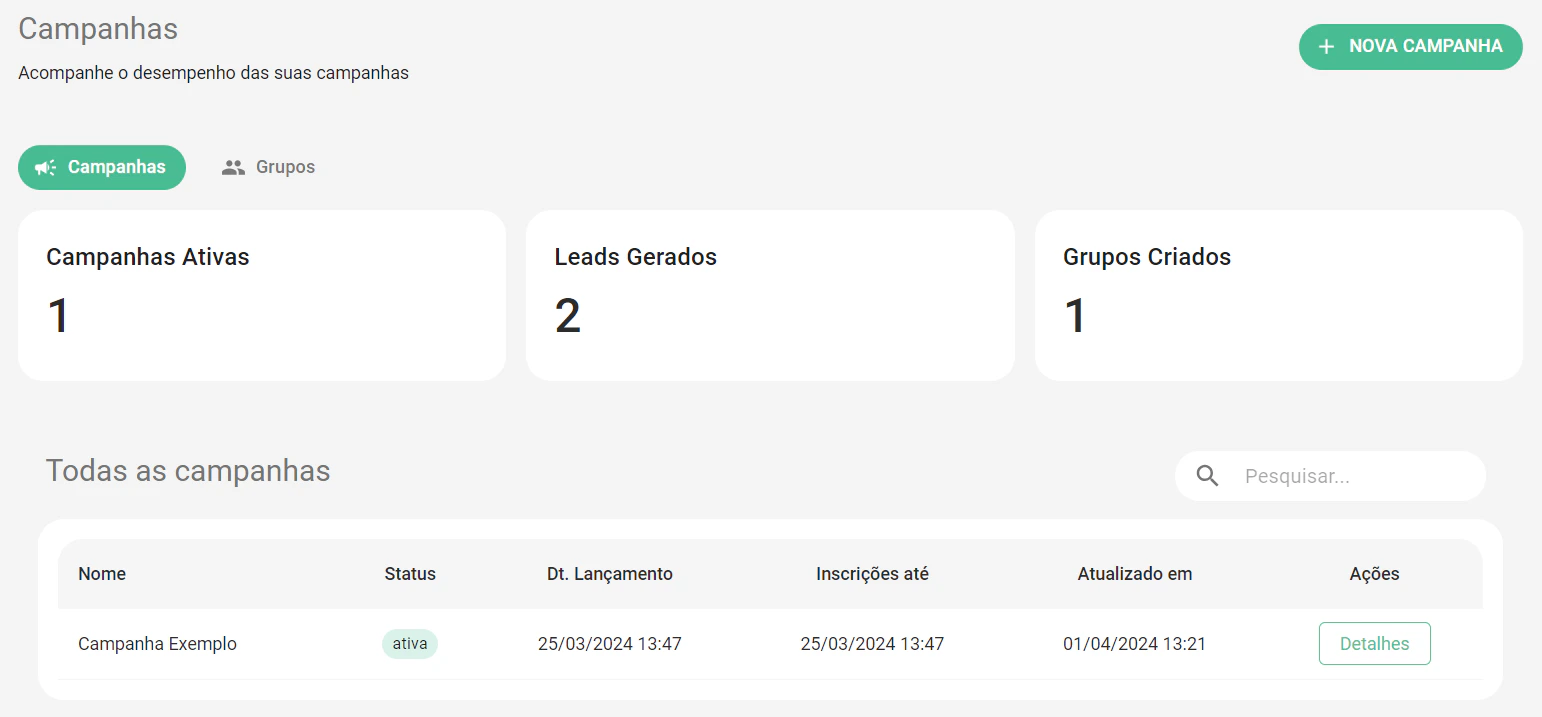This screenshot has width=1542, height=717.
Task: Click the campaign name Campanha Exemplo
Action: pos(157,643)
